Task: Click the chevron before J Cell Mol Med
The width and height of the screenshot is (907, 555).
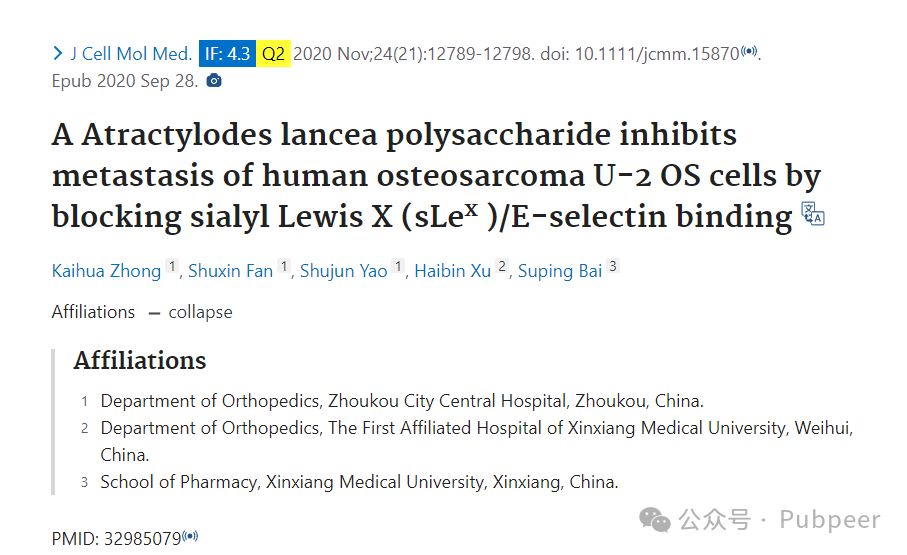Action: 57,54
